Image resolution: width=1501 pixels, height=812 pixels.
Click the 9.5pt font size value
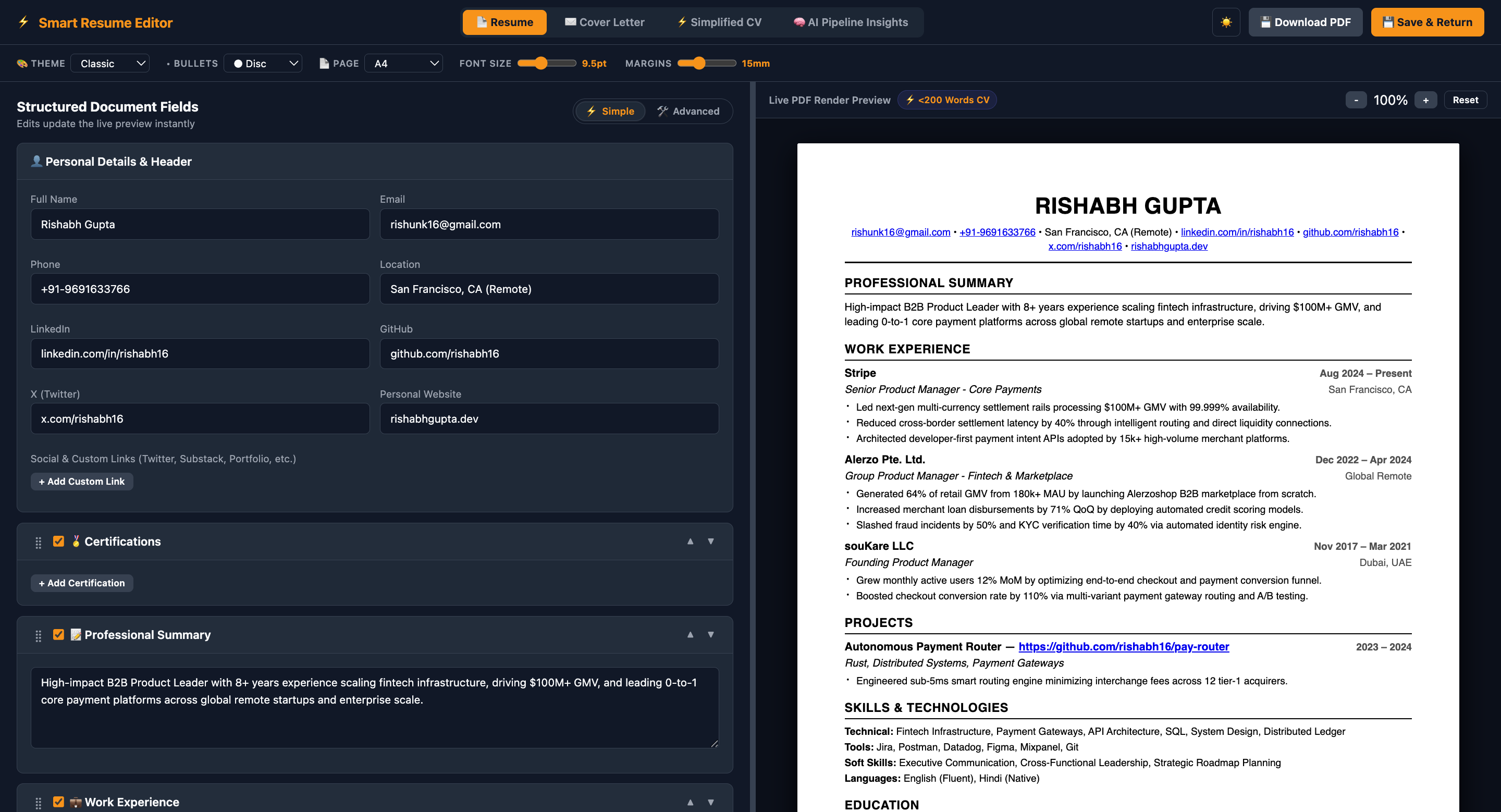pyautogui.click(x=594, y=64)
